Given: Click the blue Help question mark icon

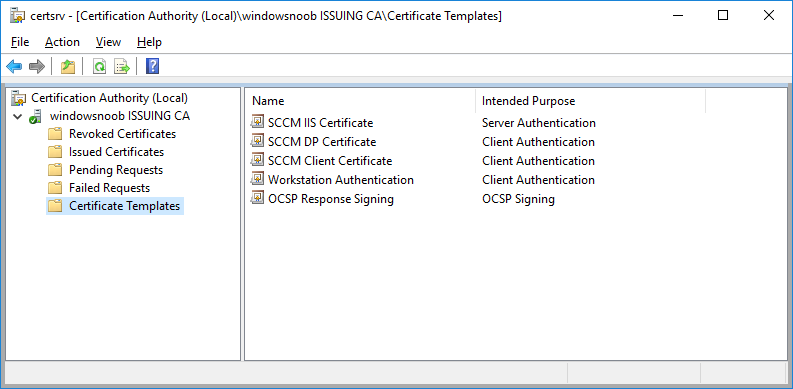Looking at the screenshot, I should (152, 66).
